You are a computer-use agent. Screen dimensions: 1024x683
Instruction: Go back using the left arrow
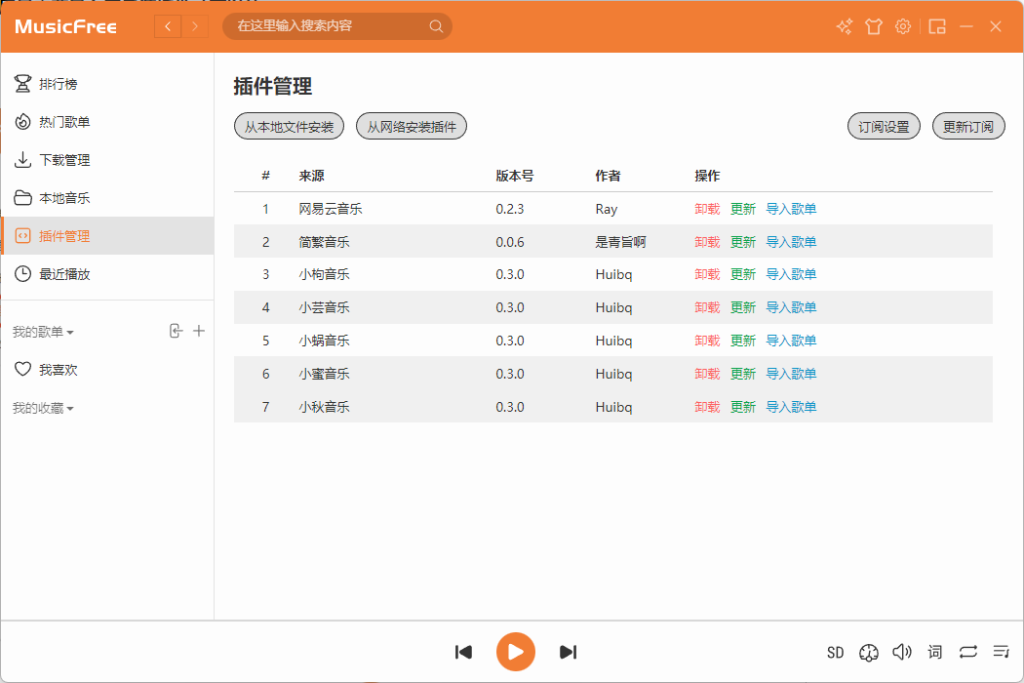pyautogui.click(x=168, y=26)
